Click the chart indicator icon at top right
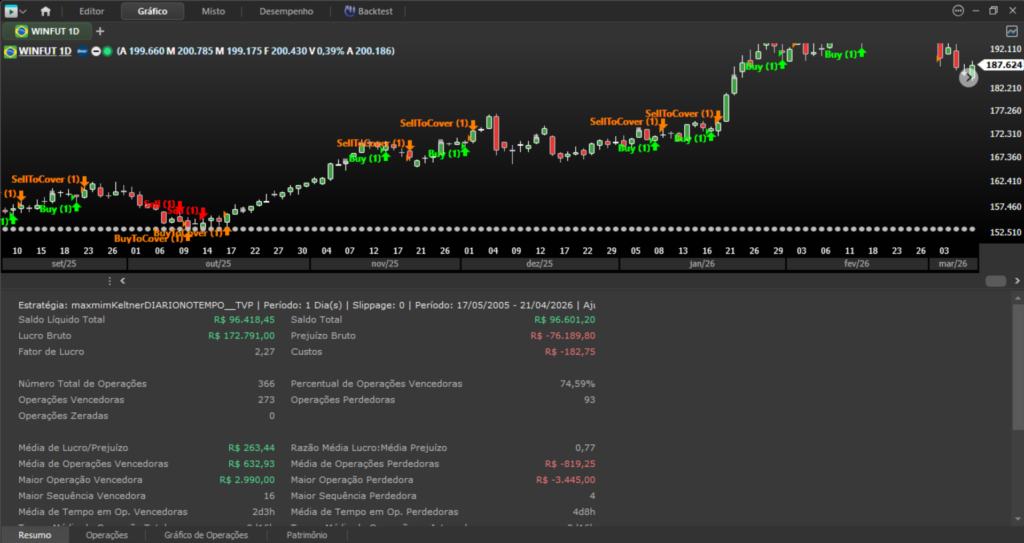Viewport: 1024px width, 543px height. coord(1012,31)
